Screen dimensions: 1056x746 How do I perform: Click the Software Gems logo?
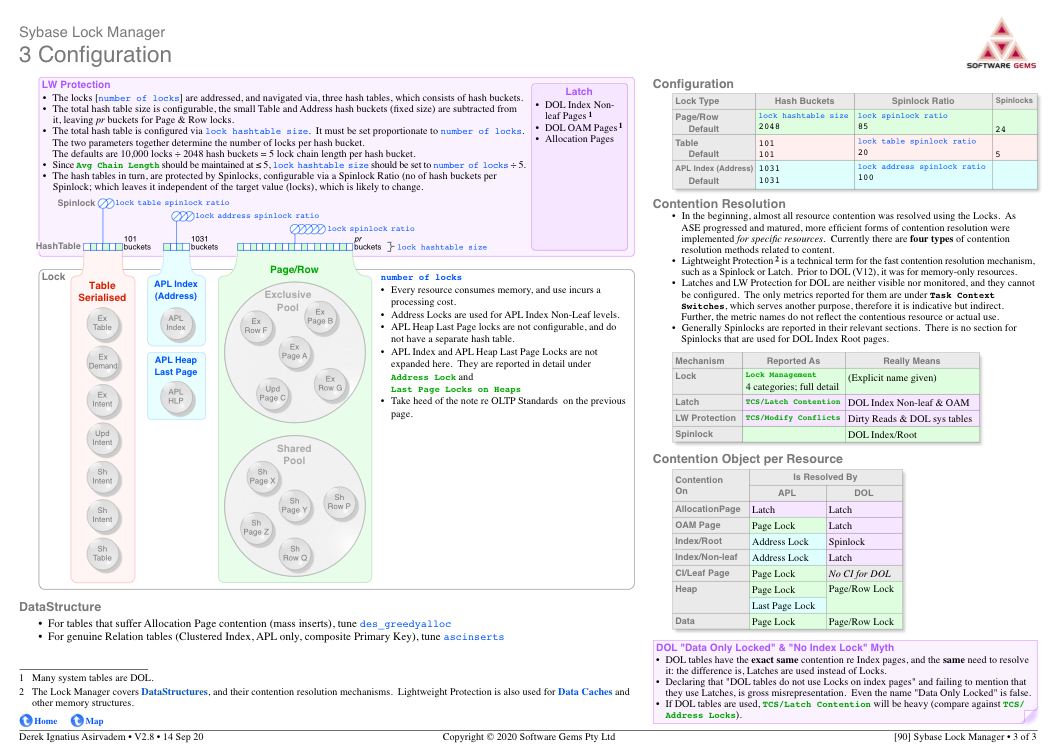pos(1001,43)
